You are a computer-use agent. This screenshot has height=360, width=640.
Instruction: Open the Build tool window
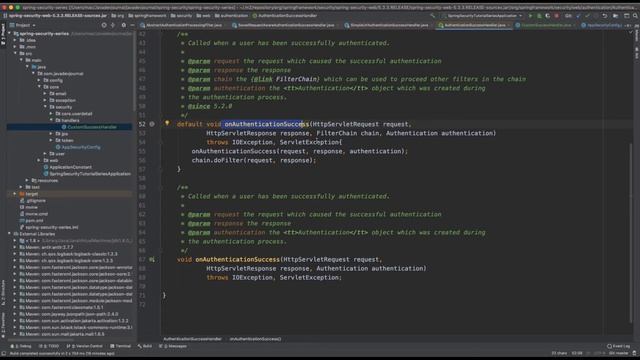click(145, 346)
